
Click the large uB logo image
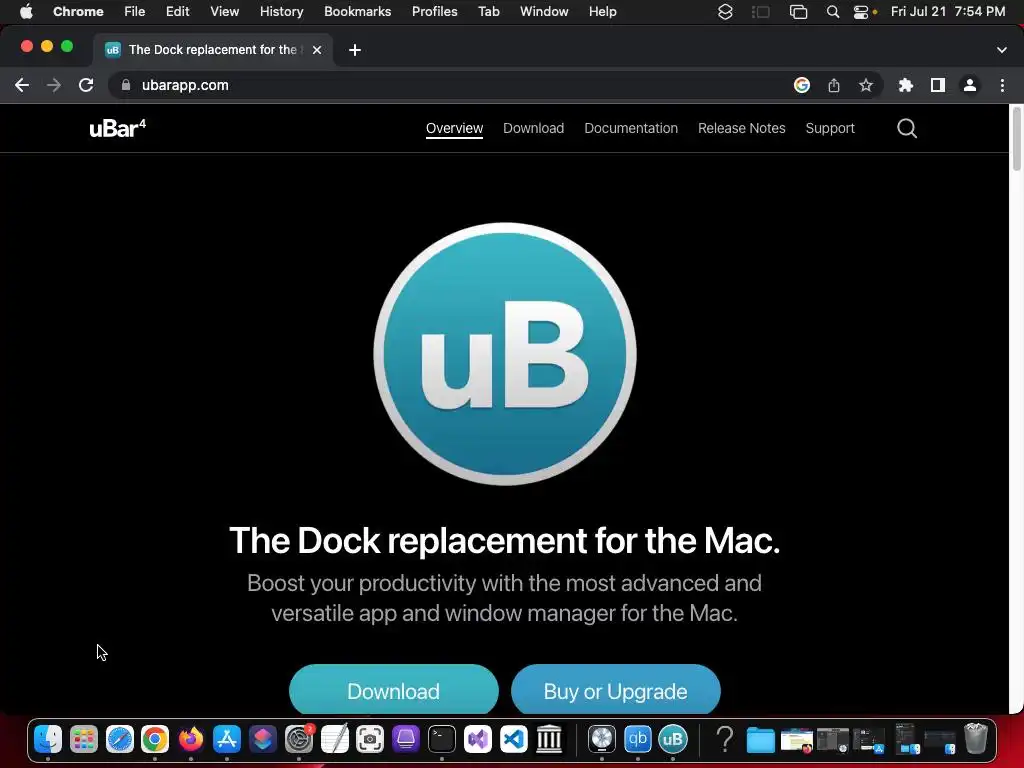click(505, 354)
